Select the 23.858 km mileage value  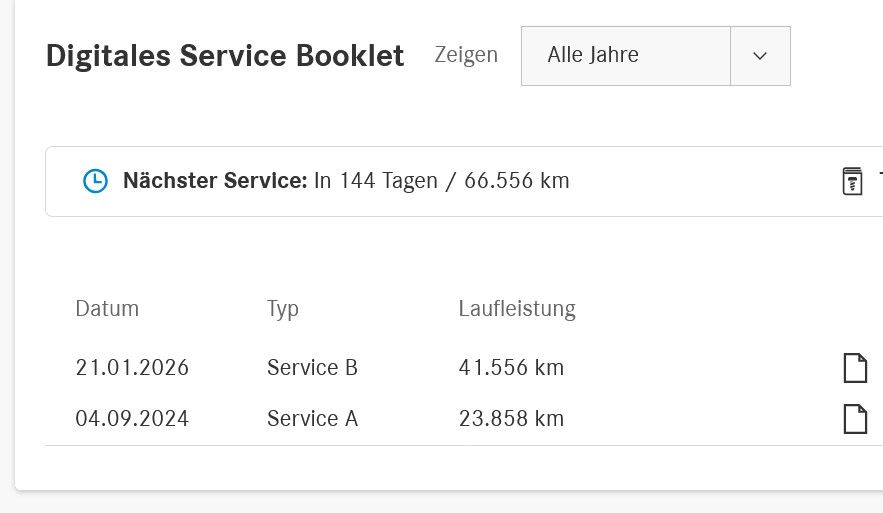pos(511,418)
